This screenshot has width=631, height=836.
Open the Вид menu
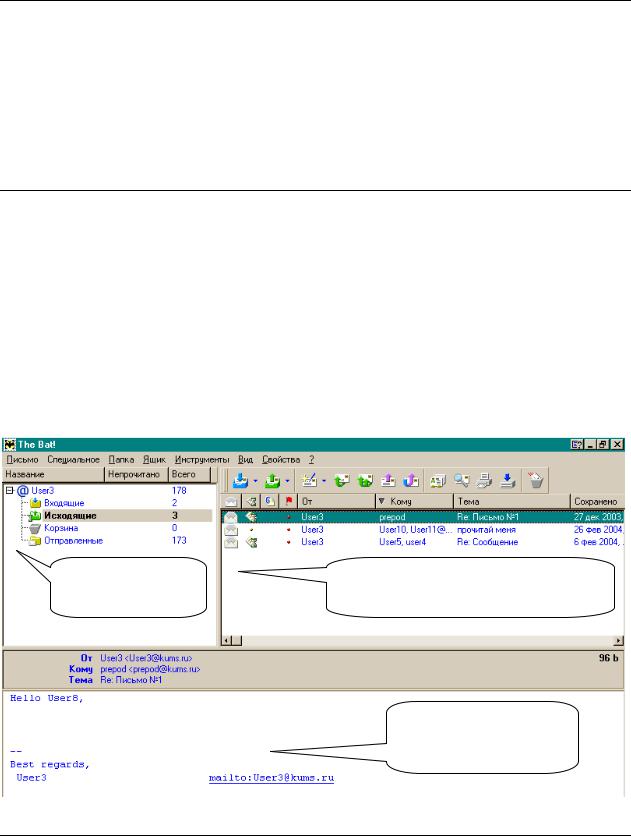245,460
